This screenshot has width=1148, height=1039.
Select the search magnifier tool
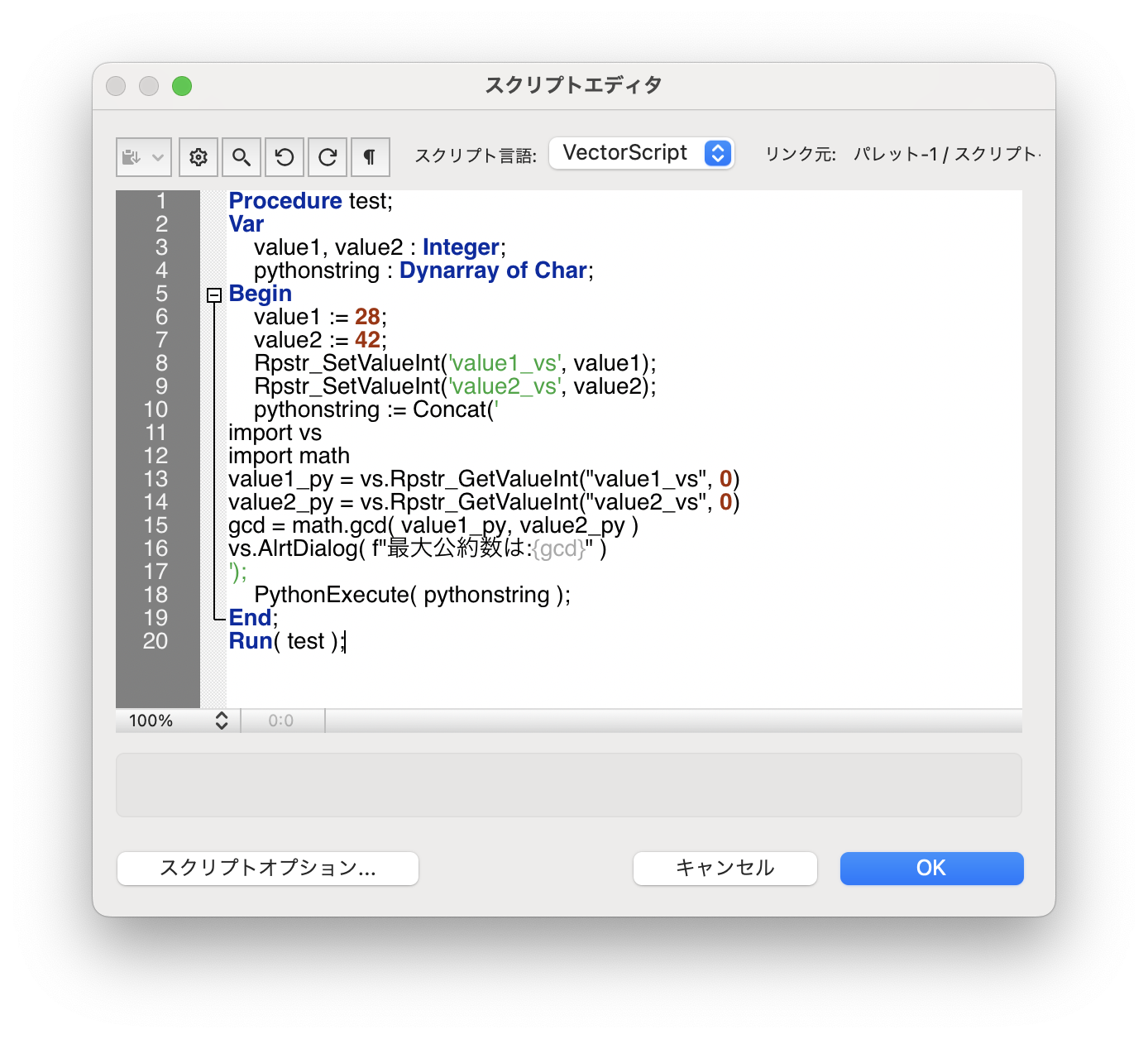[x=241, y=156]
